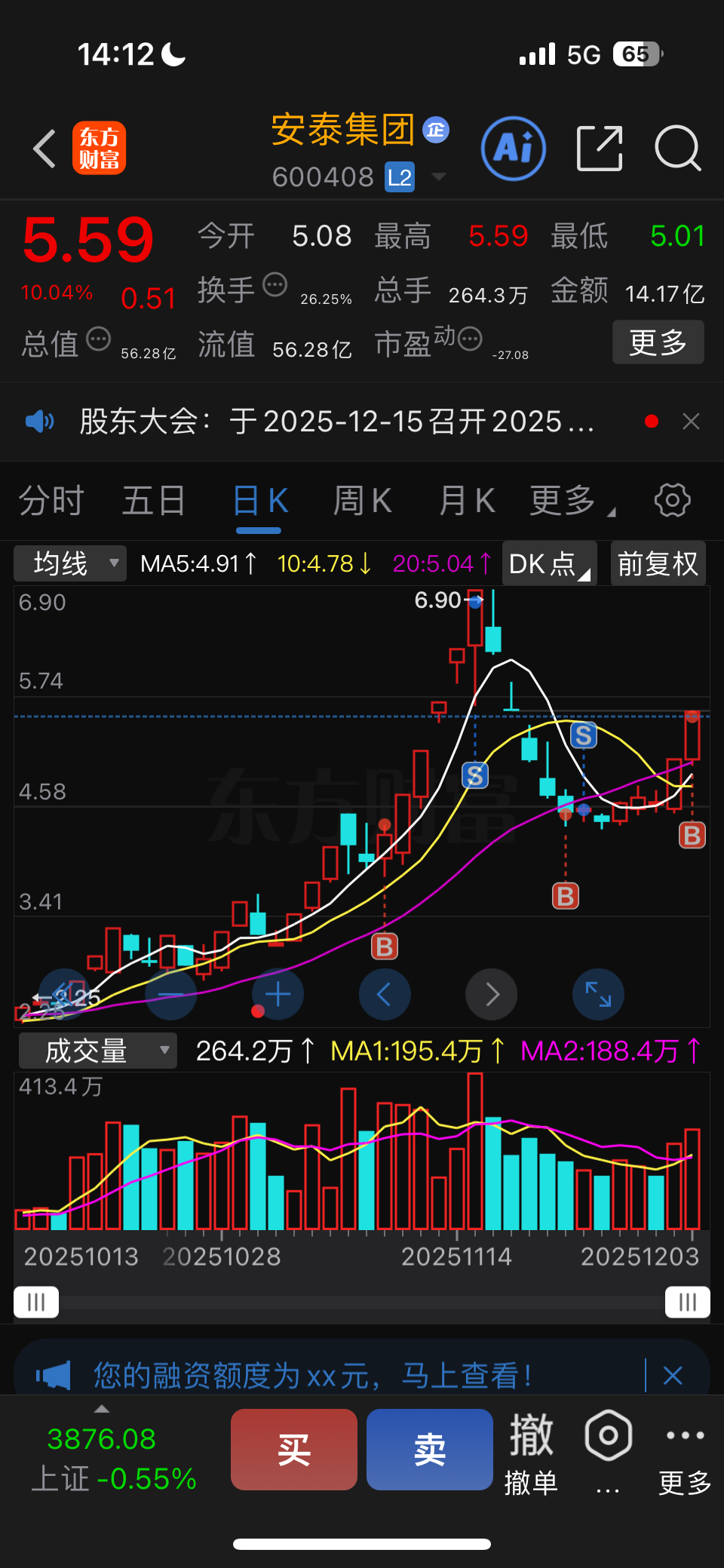Viewport: 724px width, 1568px height.
Task: Move chart to next candle
Action: pos(492,995)
